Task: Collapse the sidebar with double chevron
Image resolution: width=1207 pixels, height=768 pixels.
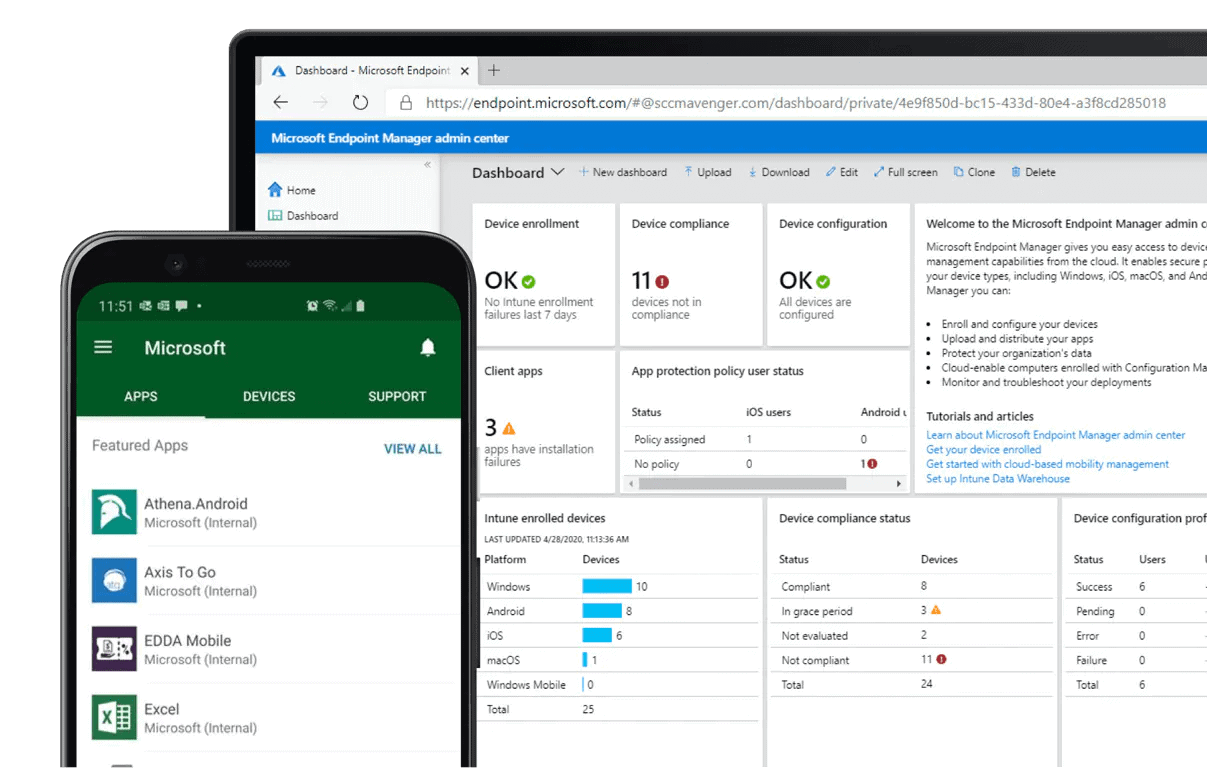Action: pyautogui.click(x=428, y=165)
